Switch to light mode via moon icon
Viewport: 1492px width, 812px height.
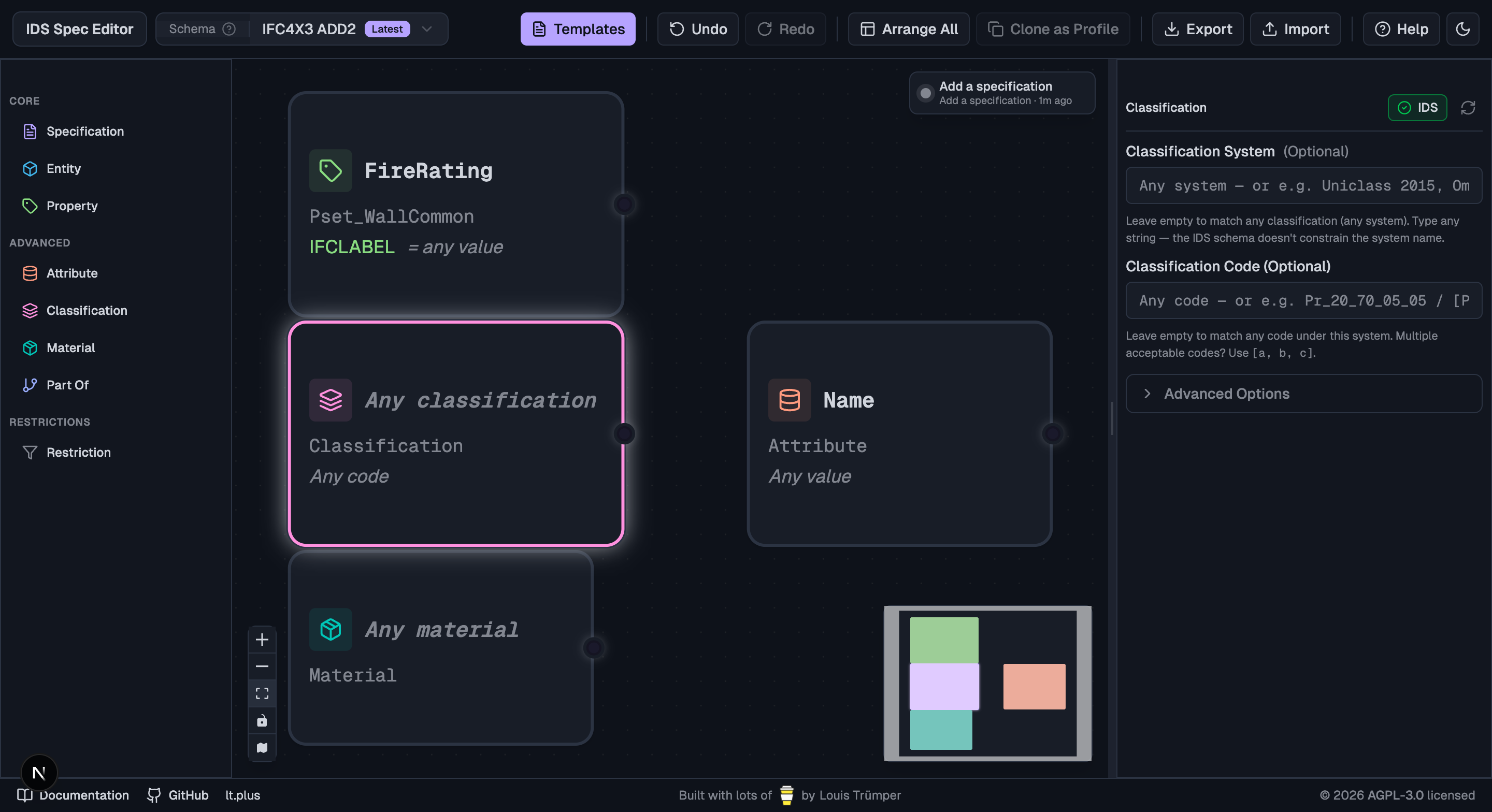1462,29
